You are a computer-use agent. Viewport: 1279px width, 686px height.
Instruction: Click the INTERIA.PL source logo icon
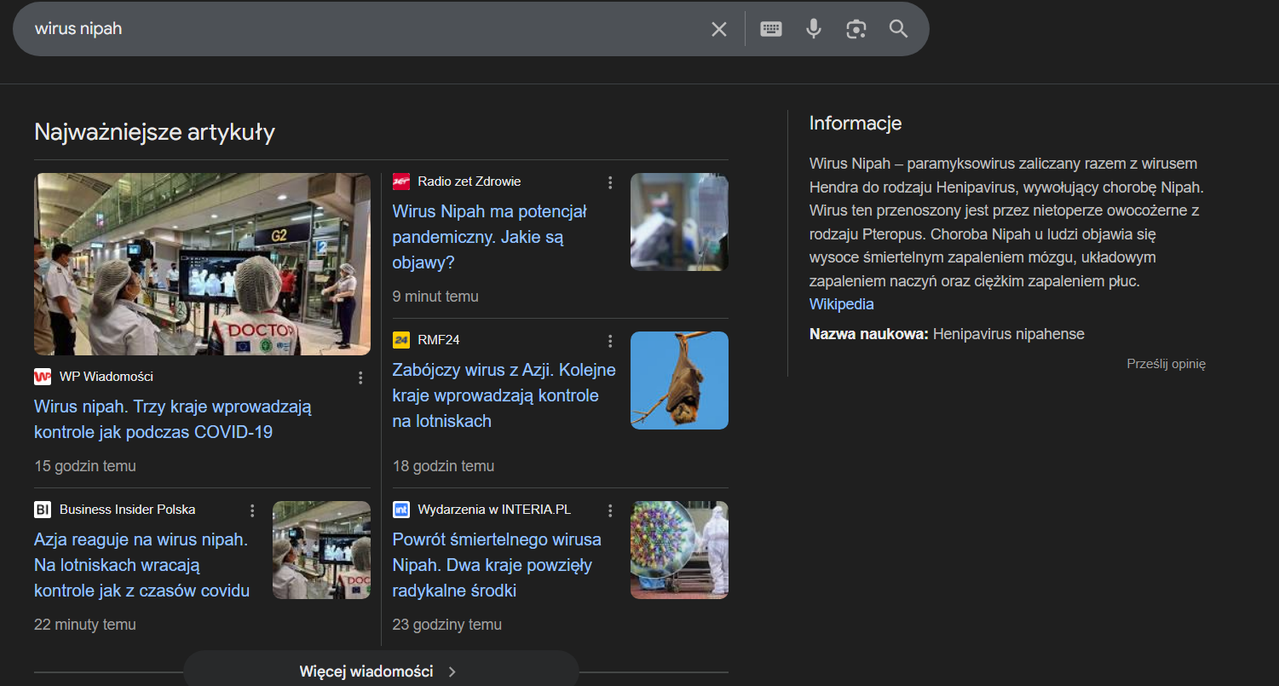(x=401, y=509)
